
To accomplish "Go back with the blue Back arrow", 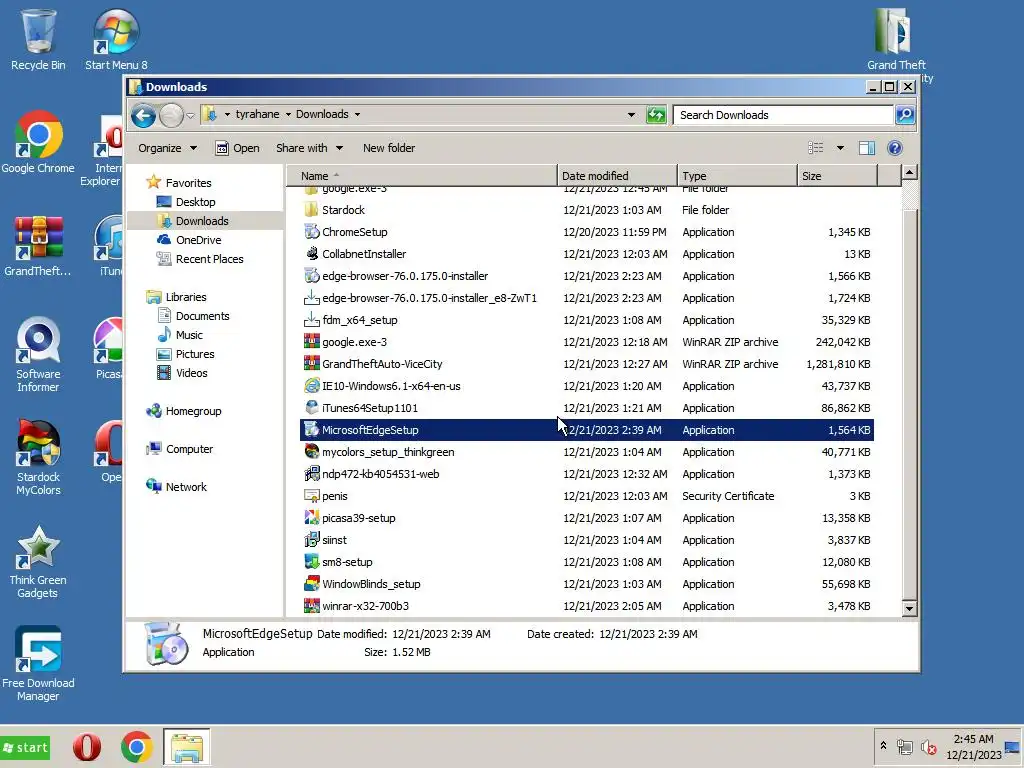I will 143,116.
